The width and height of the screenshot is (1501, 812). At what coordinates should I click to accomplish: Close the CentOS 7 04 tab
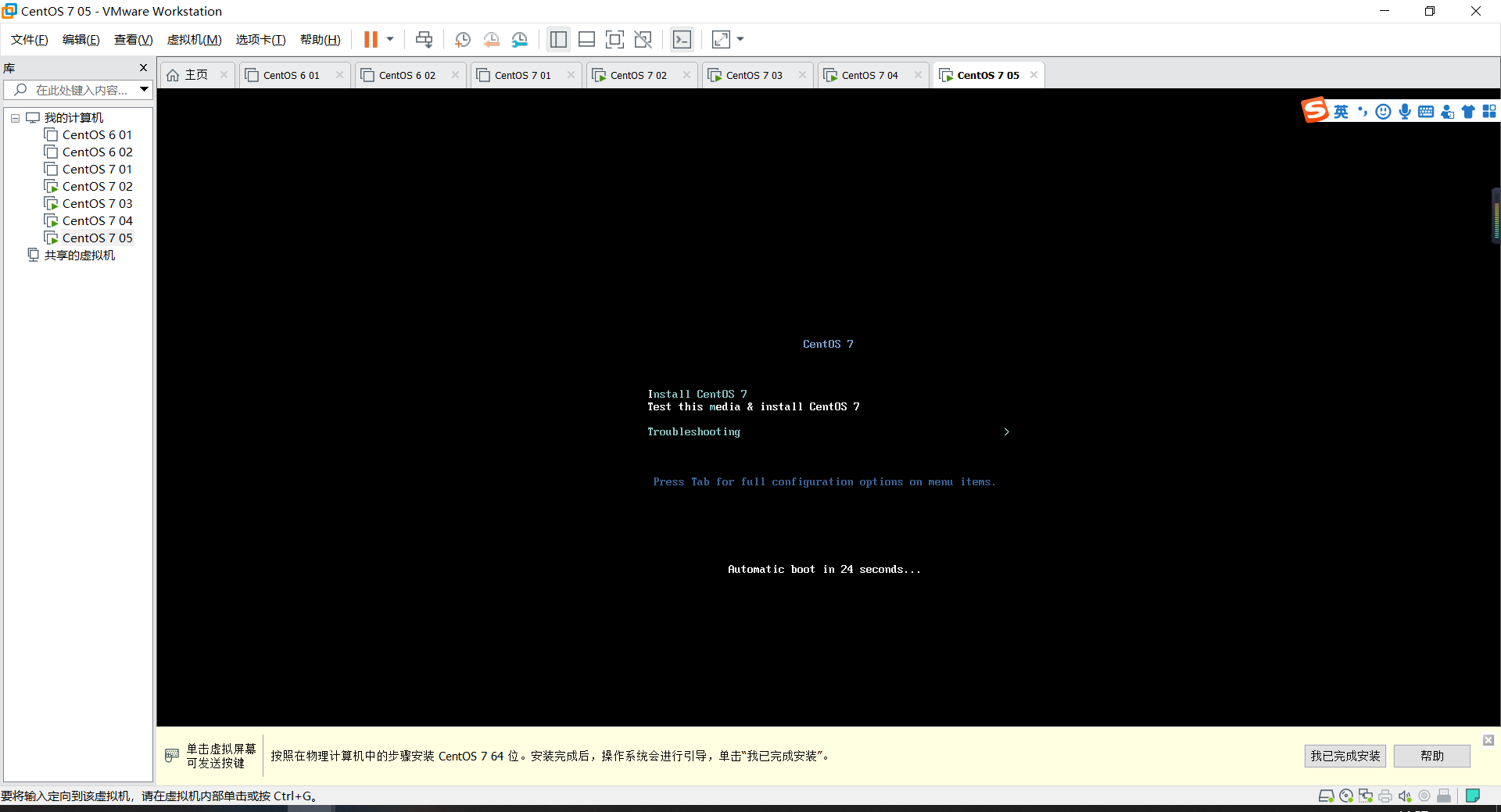pyautogui.click(x=918, y=75)
